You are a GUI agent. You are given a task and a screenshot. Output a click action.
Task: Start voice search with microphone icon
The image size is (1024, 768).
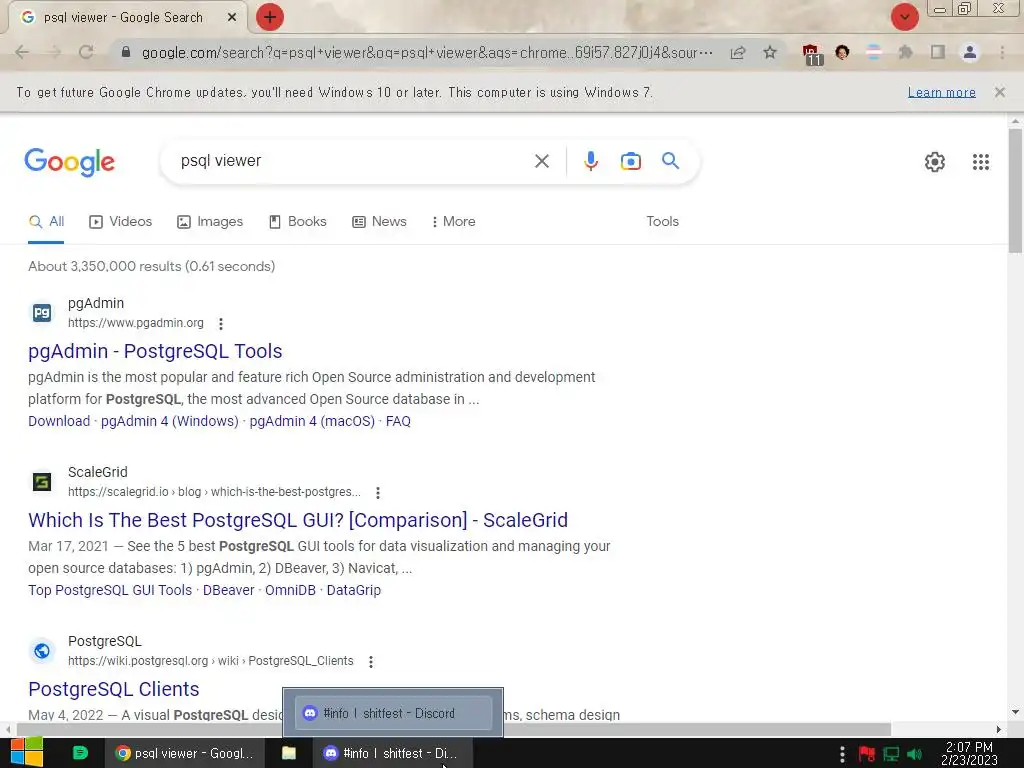(x=590, y=161)
